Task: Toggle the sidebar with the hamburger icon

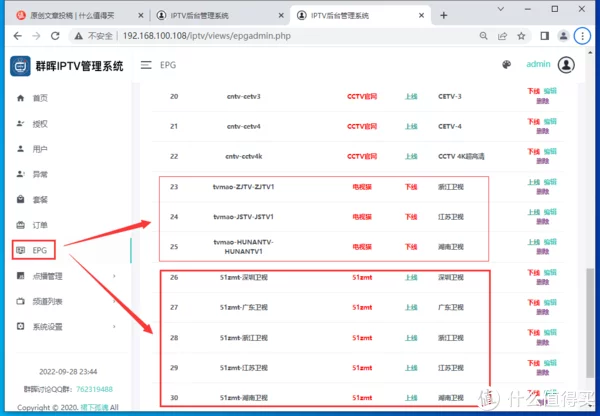Action: [146, 65]
